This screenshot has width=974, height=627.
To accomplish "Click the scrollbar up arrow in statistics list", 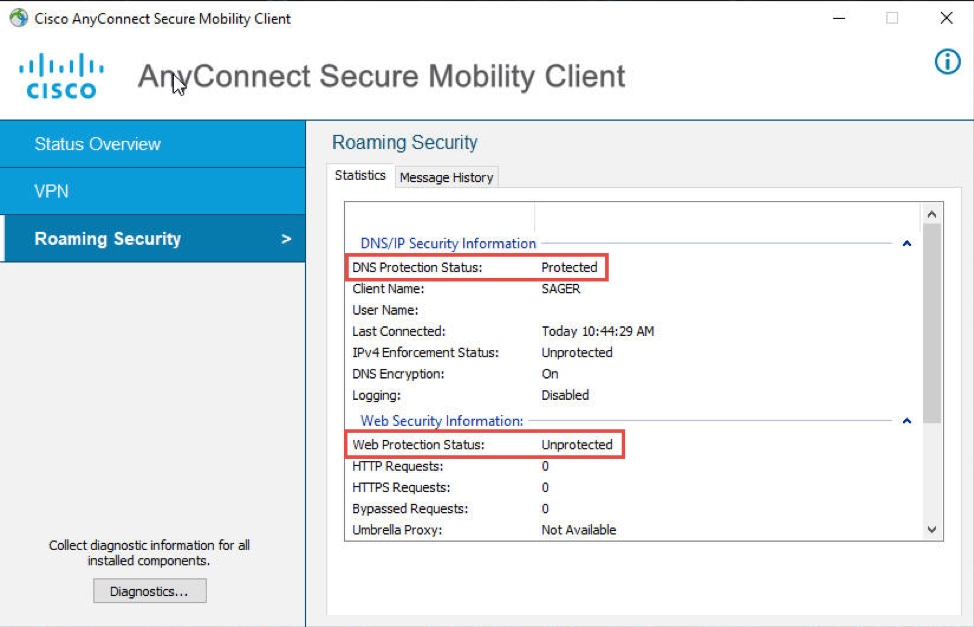I will pyautogui.click(x=932, y=214).
